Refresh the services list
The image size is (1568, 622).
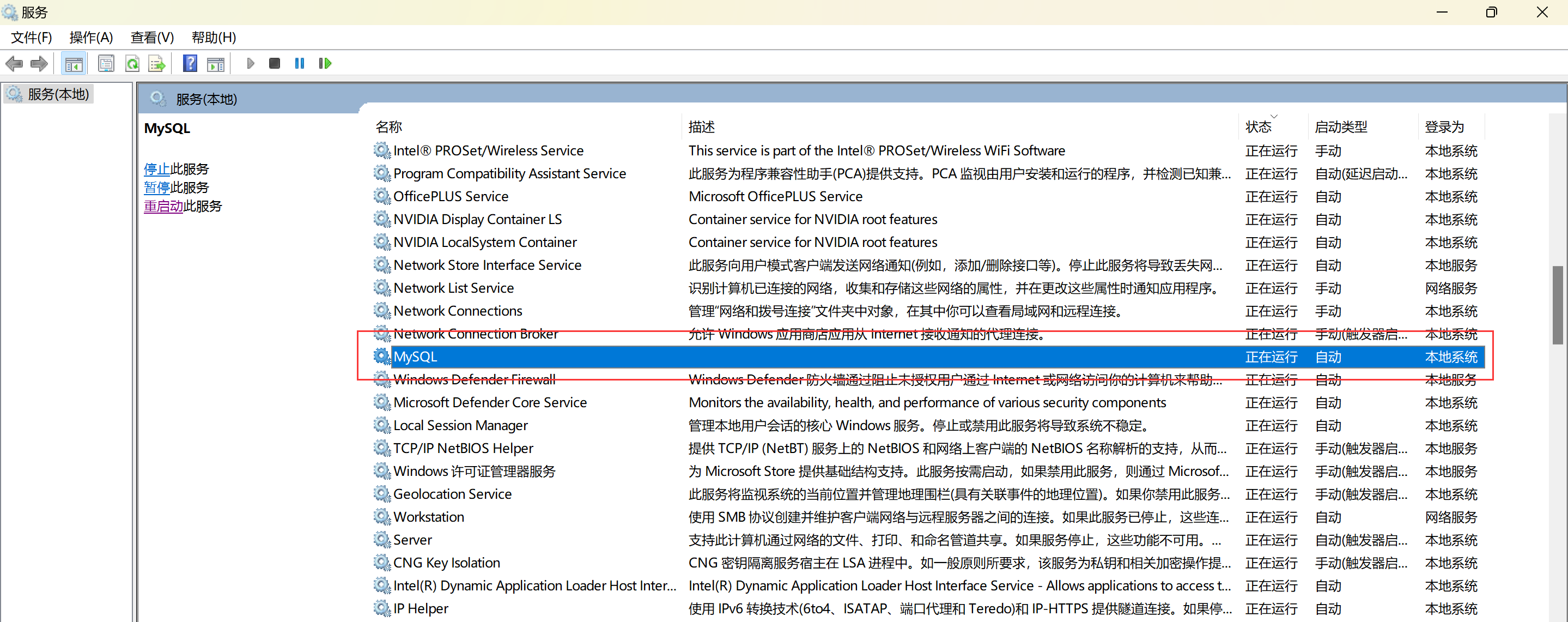pyautogui.click(x=132, y=63)
